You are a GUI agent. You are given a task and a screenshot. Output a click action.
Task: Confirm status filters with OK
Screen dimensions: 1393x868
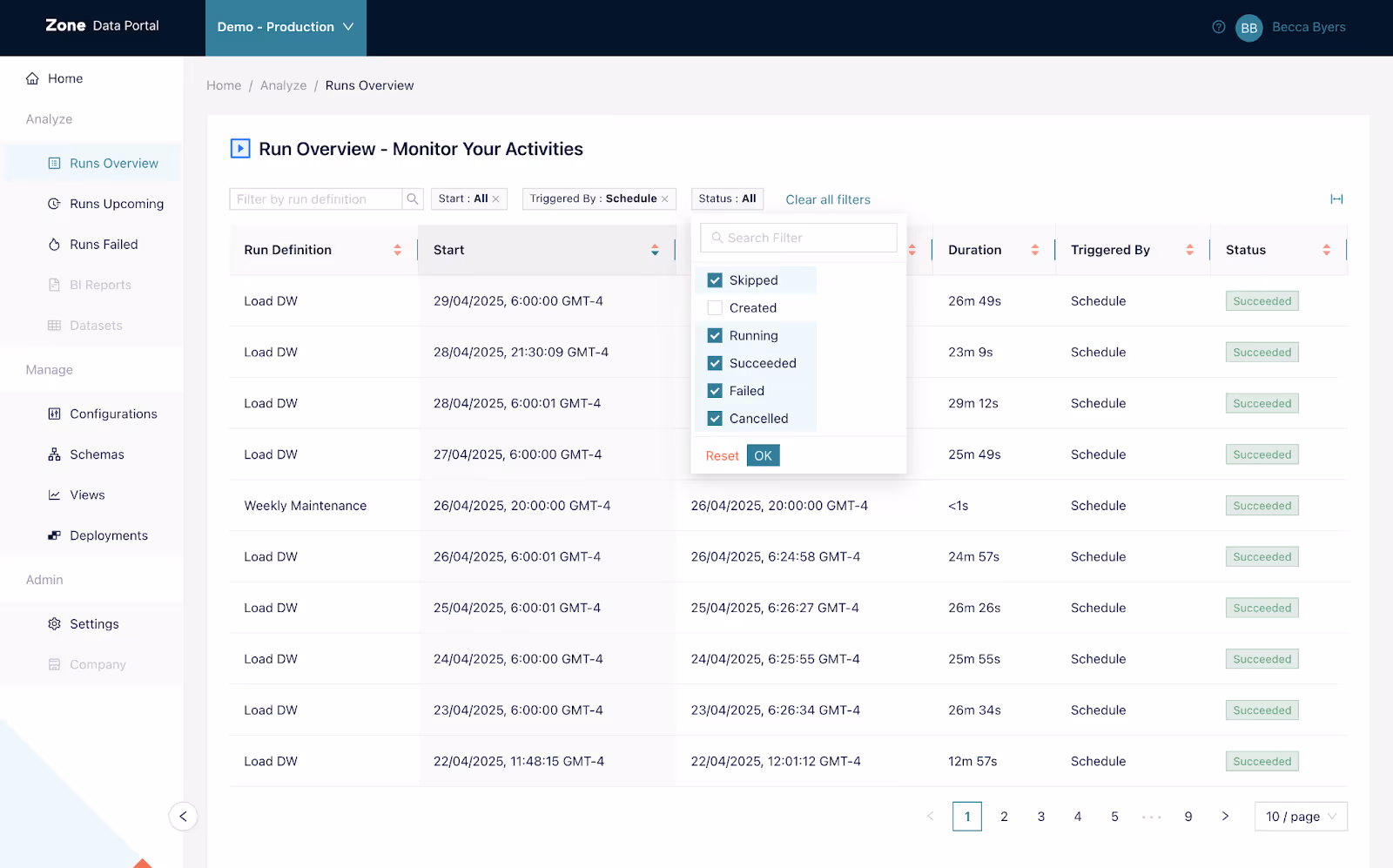point(763,454)
